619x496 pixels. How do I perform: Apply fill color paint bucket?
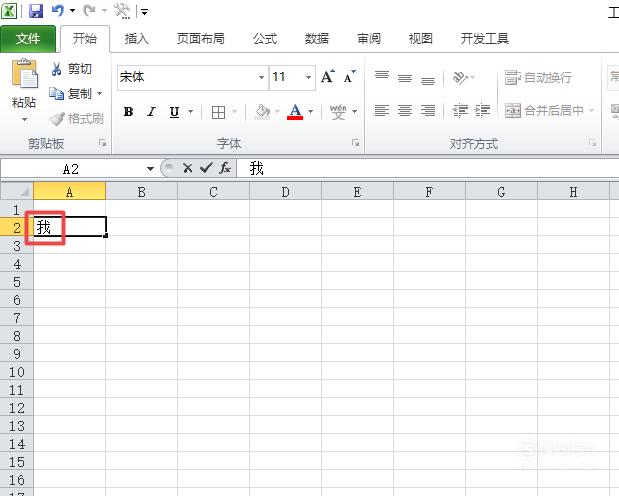pyautogui.click(x=263, y=112)
